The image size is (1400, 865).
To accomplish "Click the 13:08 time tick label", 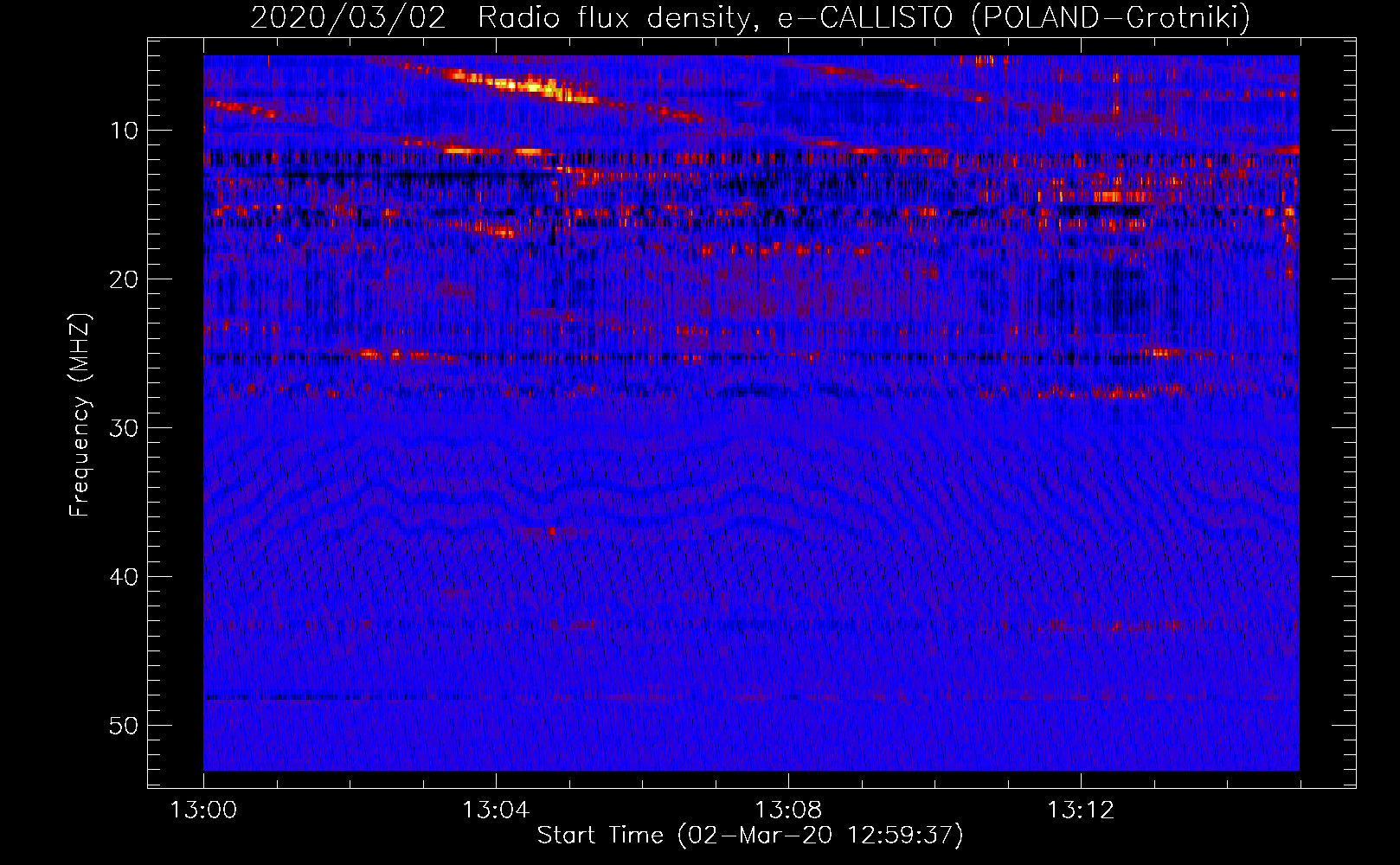I will click(788, 811).
